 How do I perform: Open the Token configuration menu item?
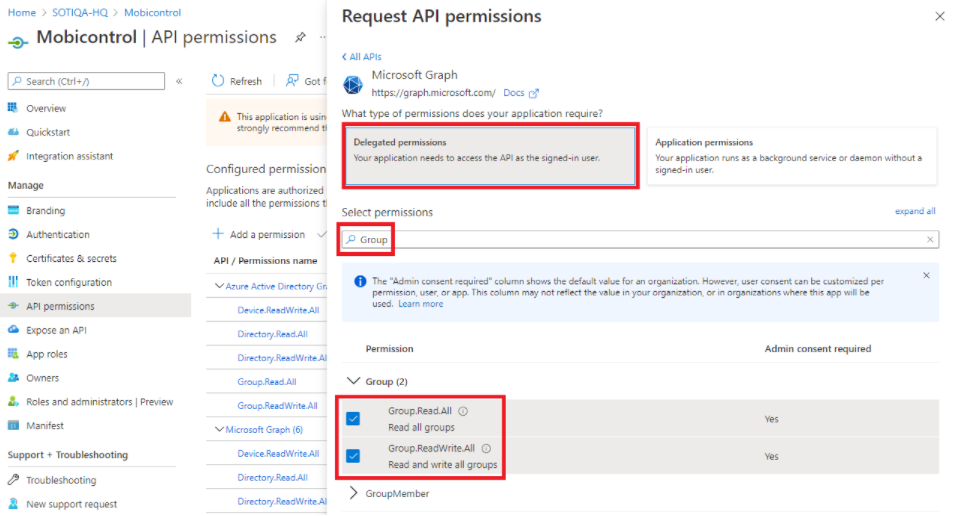pyautogui.click(x=69, y=283)
